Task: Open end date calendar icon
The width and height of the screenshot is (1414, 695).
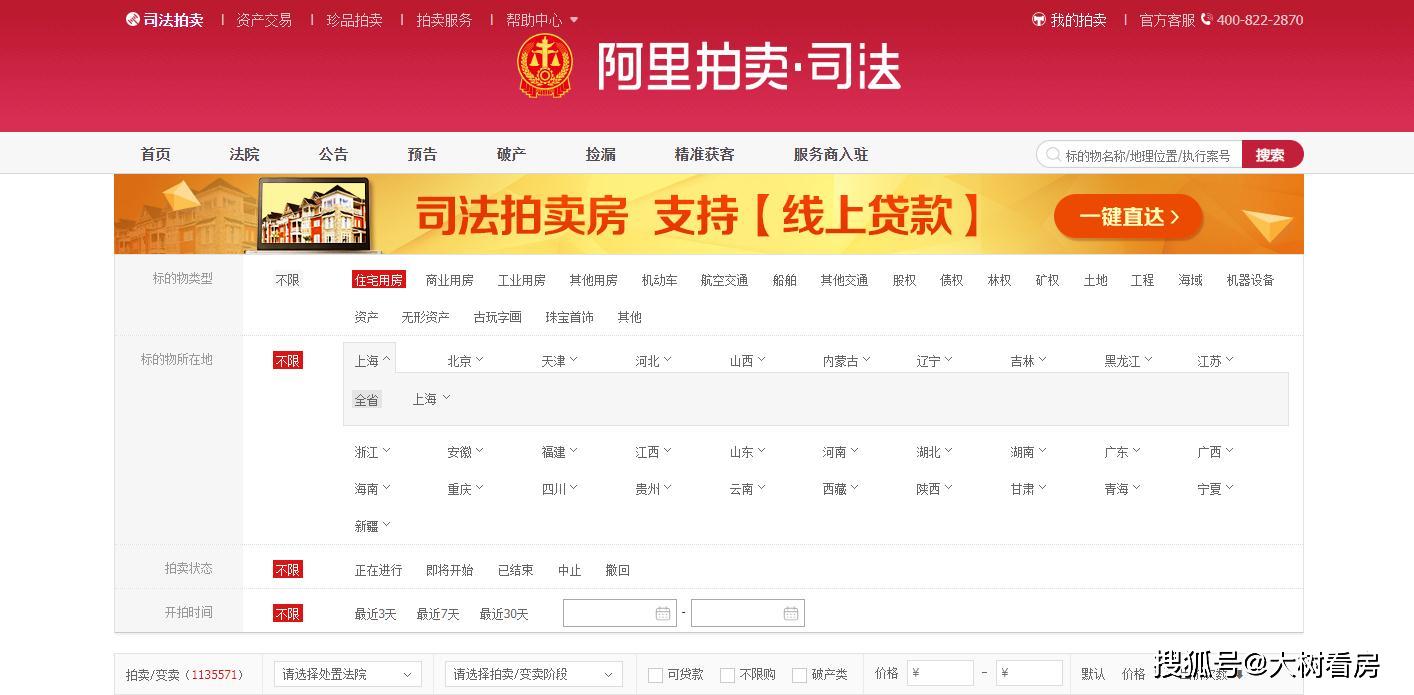Action: point(791,613)
